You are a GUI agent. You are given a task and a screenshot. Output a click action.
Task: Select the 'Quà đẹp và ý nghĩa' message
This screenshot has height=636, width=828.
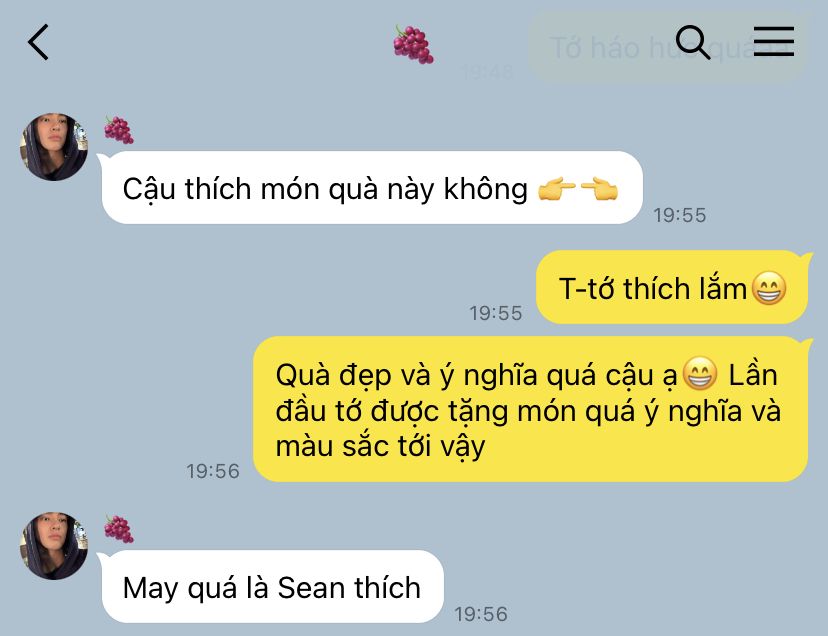531,409
